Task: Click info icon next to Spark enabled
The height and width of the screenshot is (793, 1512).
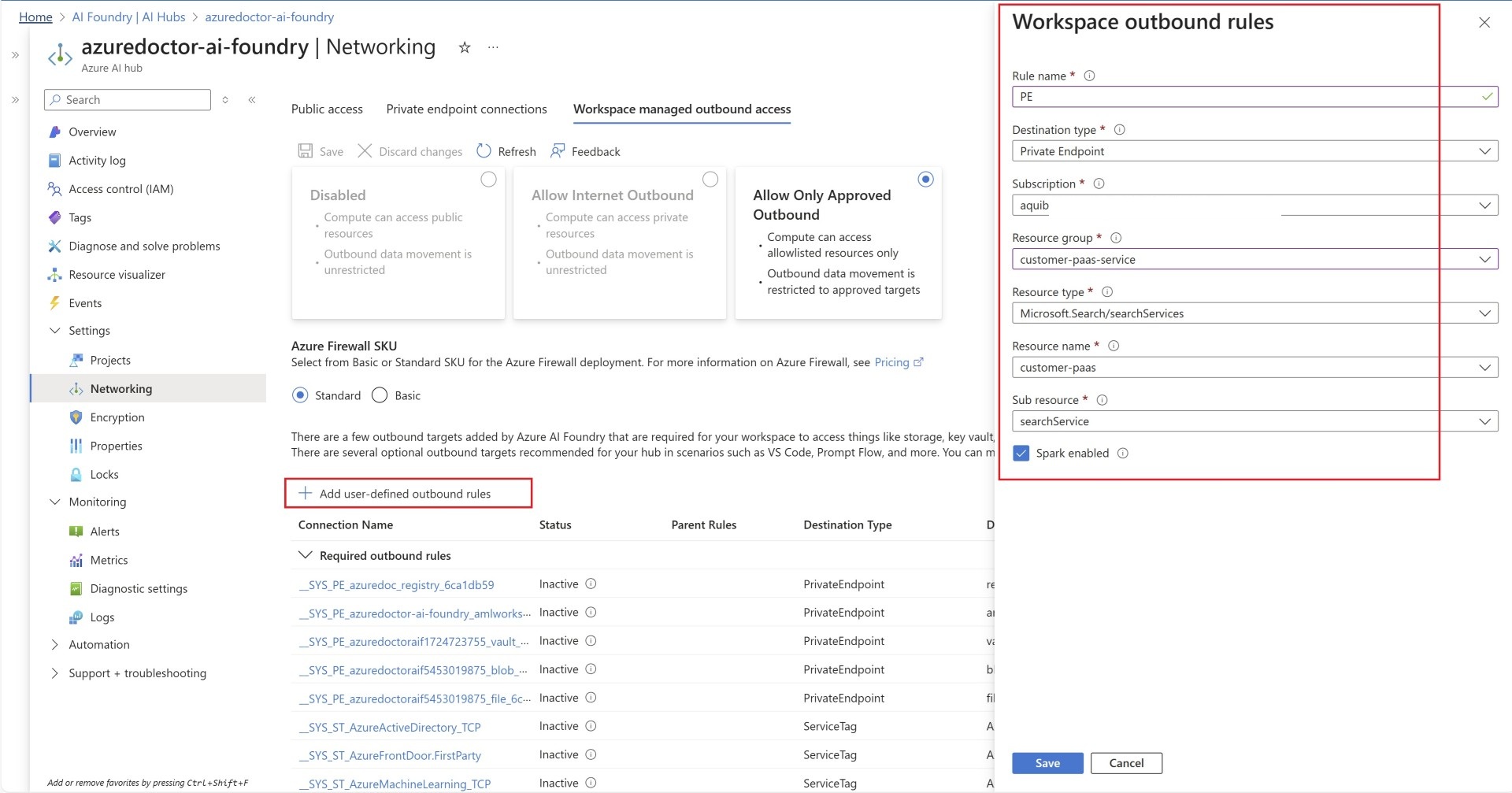Action: click(1122, 453)
